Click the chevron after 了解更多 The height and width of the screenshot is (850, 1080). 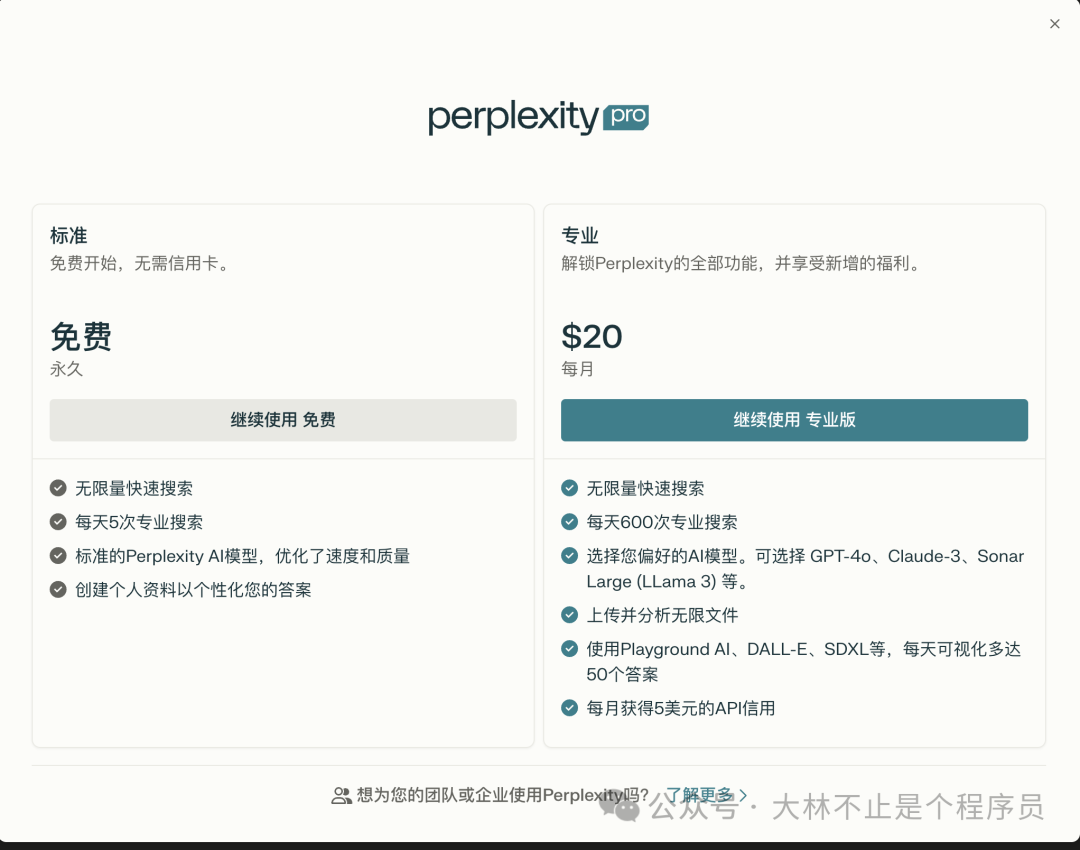point(742,795)
